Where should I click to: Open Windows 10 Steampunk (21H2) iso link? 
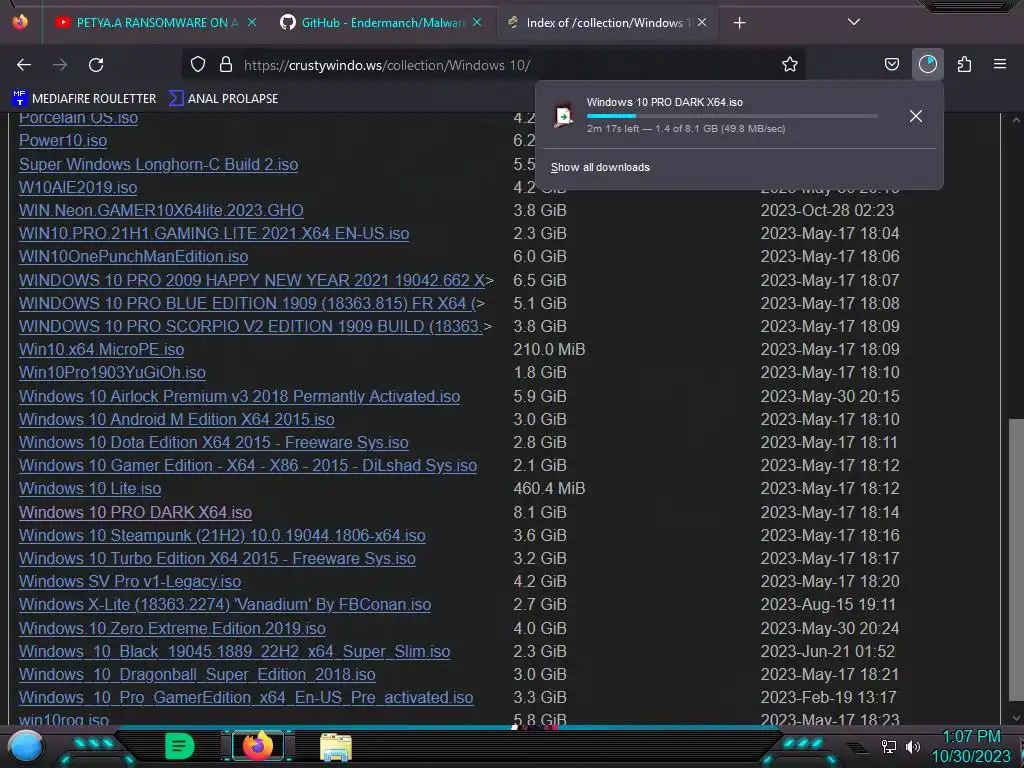pyautogui.click(x=222, y=536)
